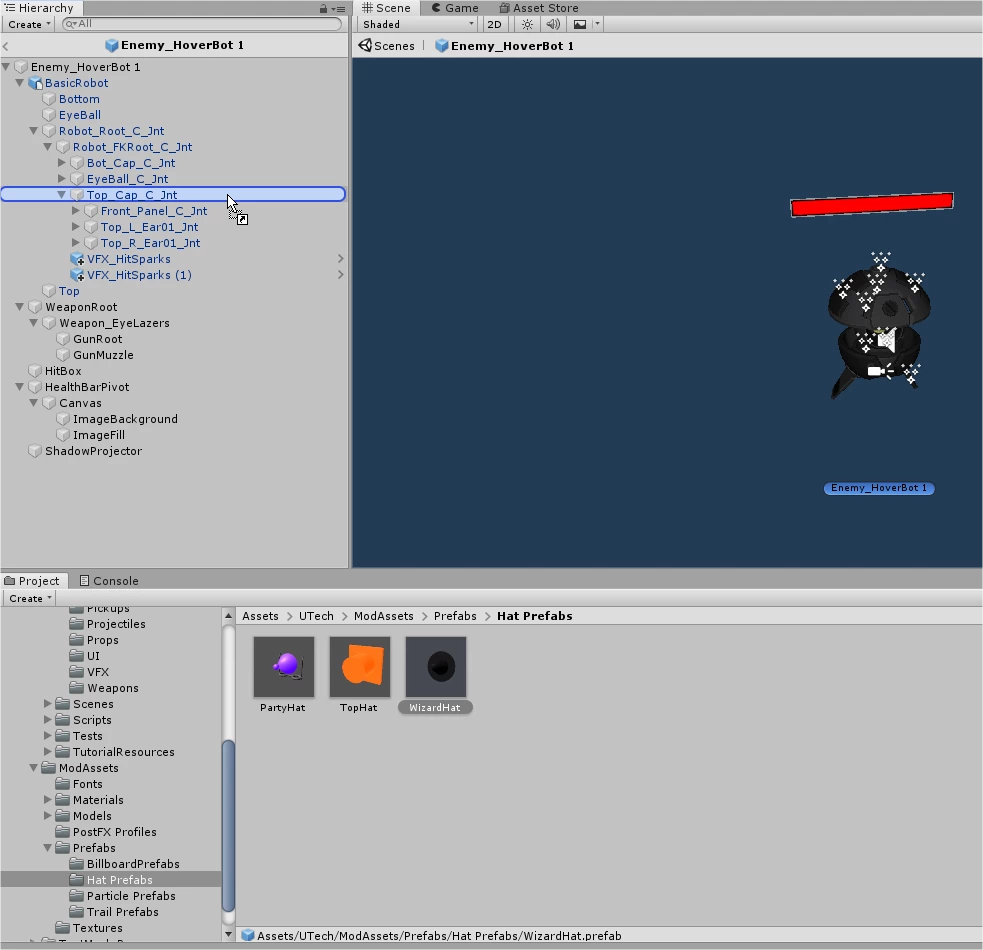Go back using prefab back arrow
The width and height of the screenshot is (983, 950).
pos(6,46)
